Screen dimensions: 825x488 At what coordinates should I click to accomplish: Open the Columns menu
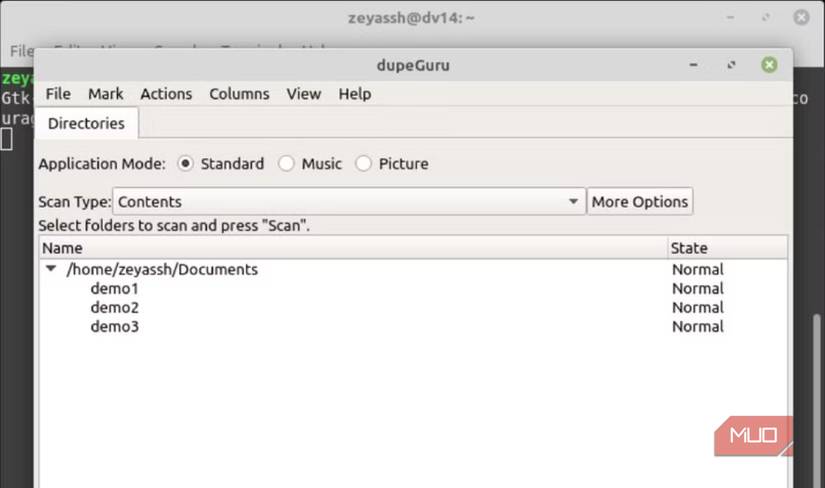239,94
